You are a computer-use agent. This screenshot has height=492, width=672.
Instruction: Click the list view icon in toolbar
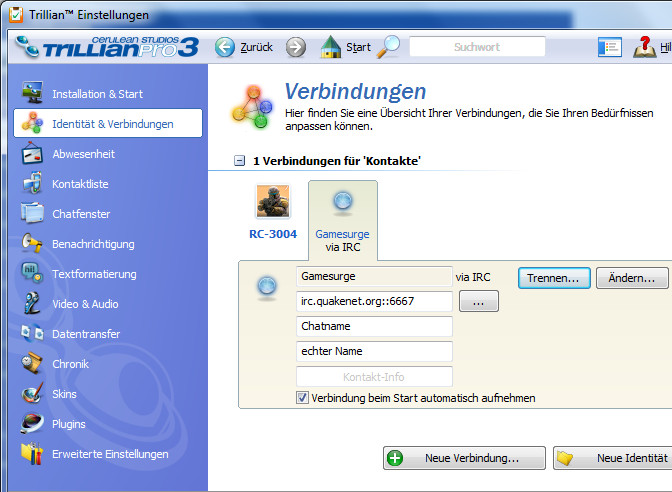pos(610,47)
